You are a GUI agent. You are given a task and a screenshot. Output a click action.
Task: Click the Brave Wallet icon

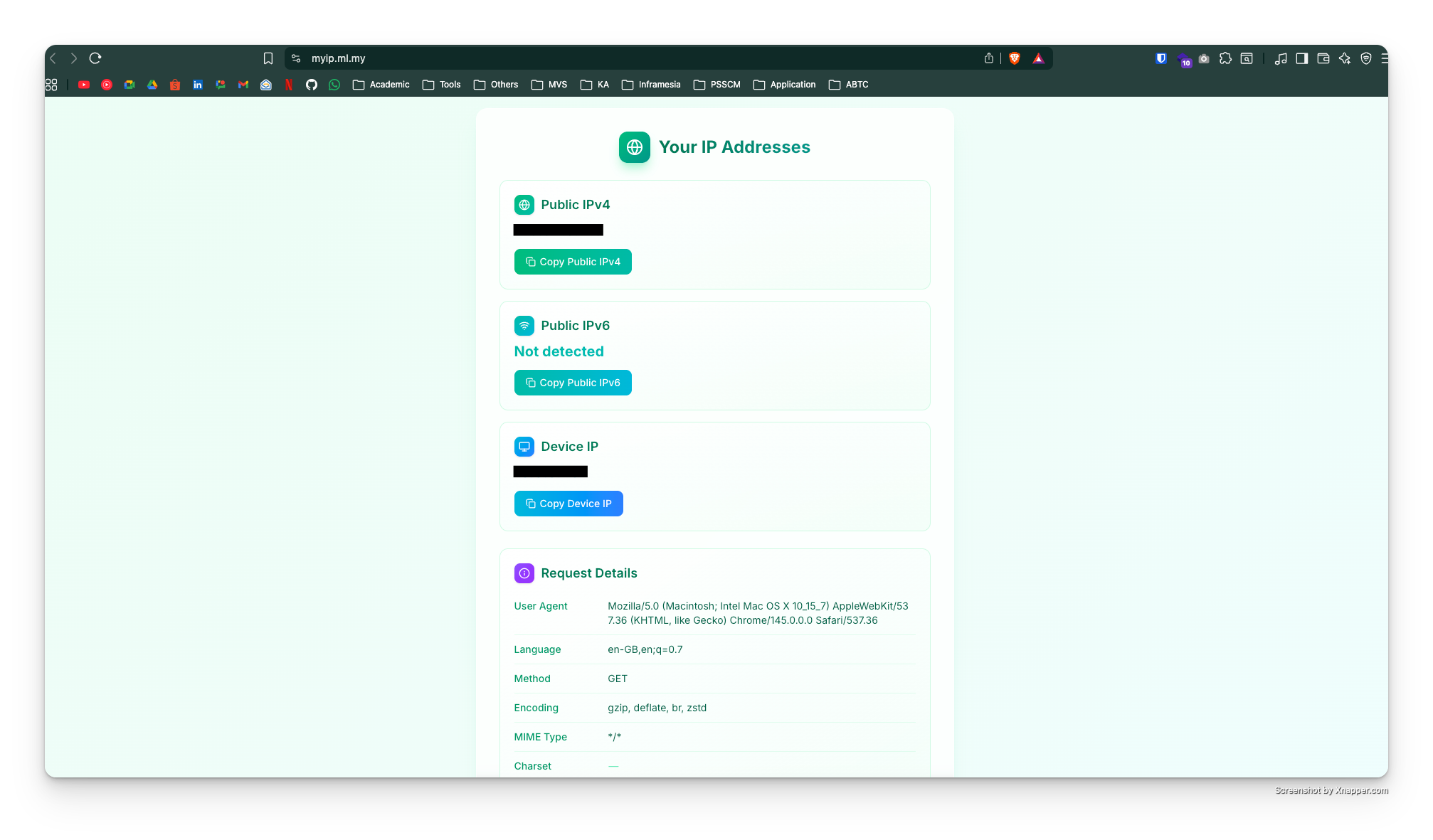(1323, 58)
